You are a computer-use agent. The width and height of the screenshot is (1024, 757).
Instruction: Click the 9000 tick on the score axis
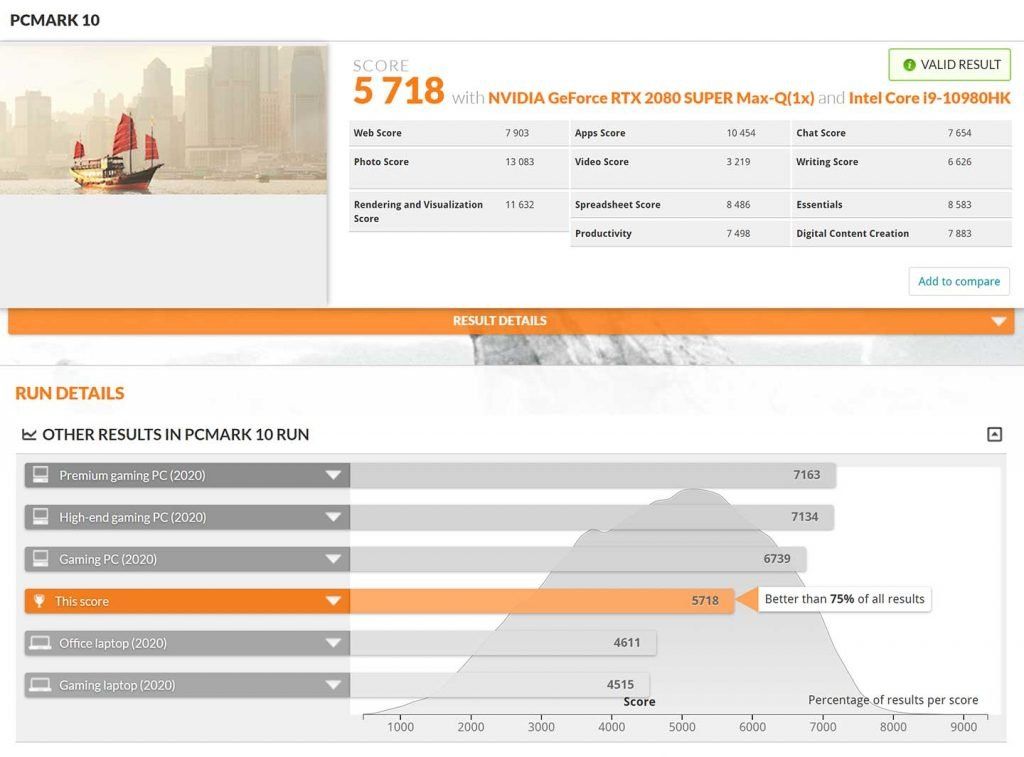coord(963,727)
